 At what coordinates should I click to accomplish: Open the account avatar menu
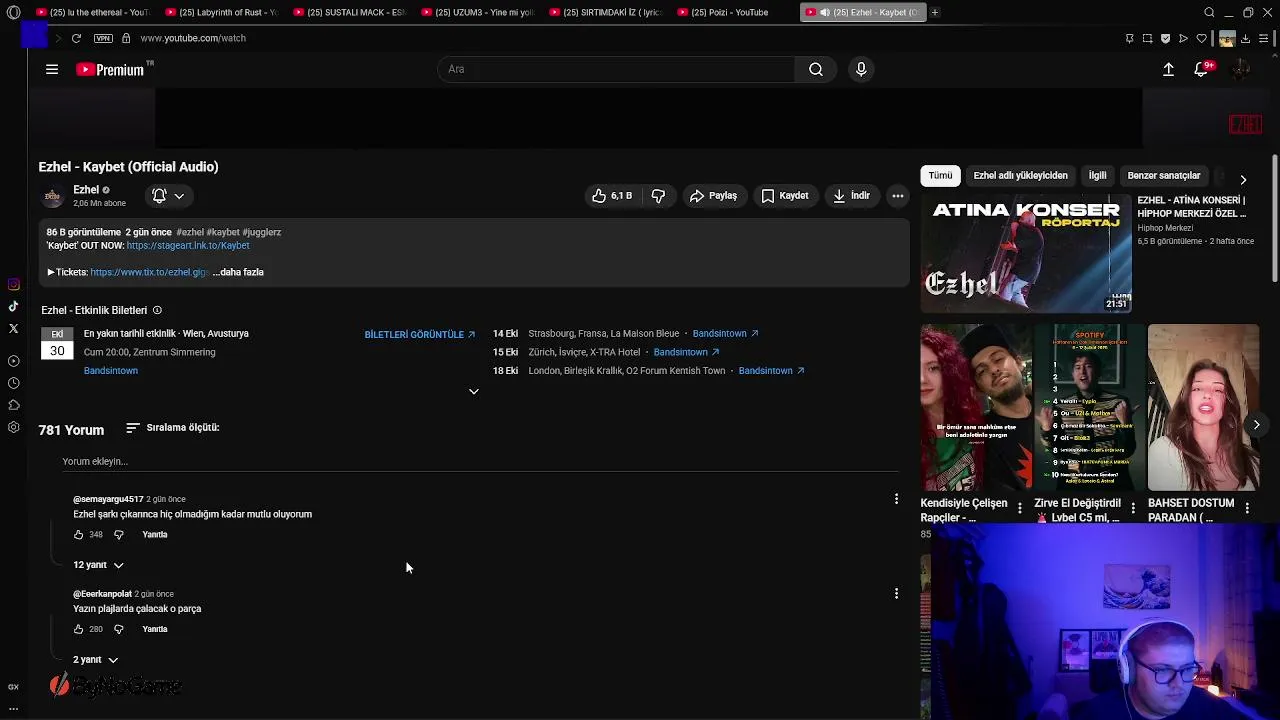1241,69
